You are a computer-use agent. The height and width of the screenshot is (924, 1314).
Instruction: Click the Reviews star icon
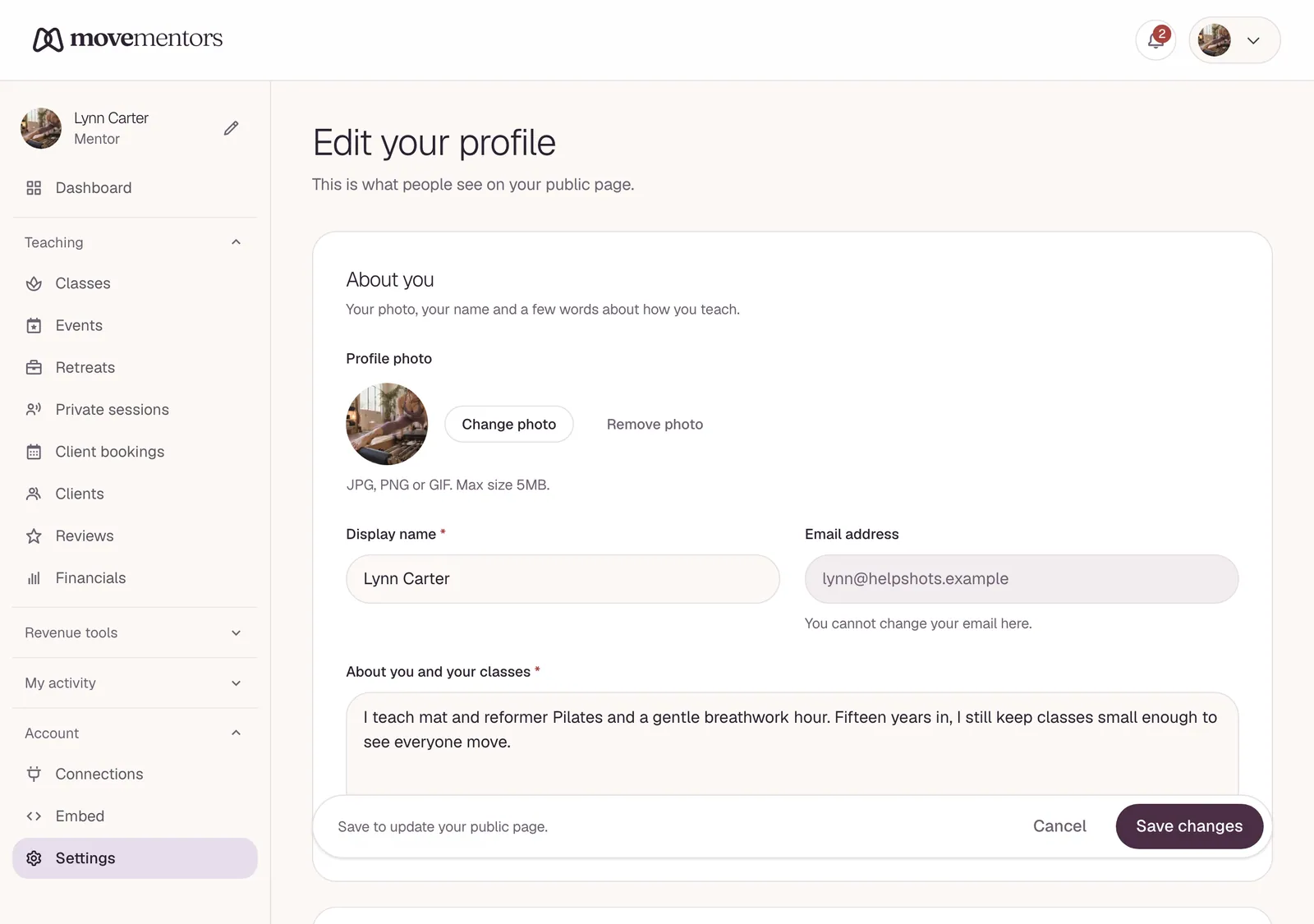[34, 536]
